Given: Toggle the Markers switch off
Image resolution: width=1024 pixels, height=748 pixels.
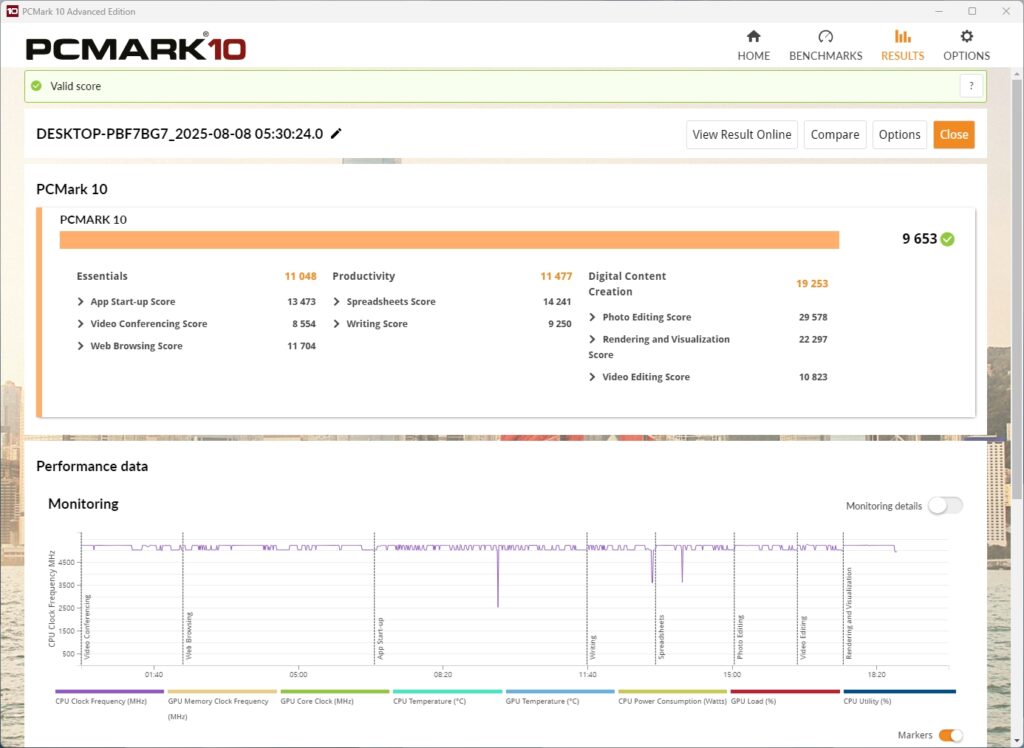Looking at the screenshot, I should pos(951,736).
